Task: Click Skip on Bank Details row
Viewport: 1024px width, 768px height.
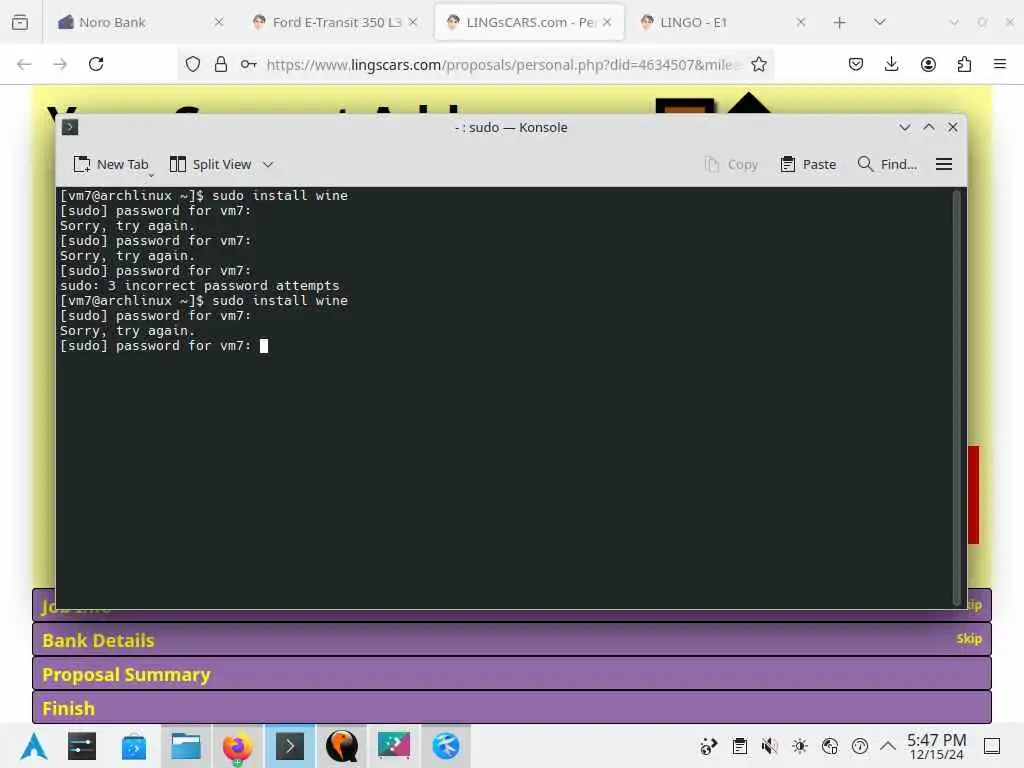Action: pos(969,639)
